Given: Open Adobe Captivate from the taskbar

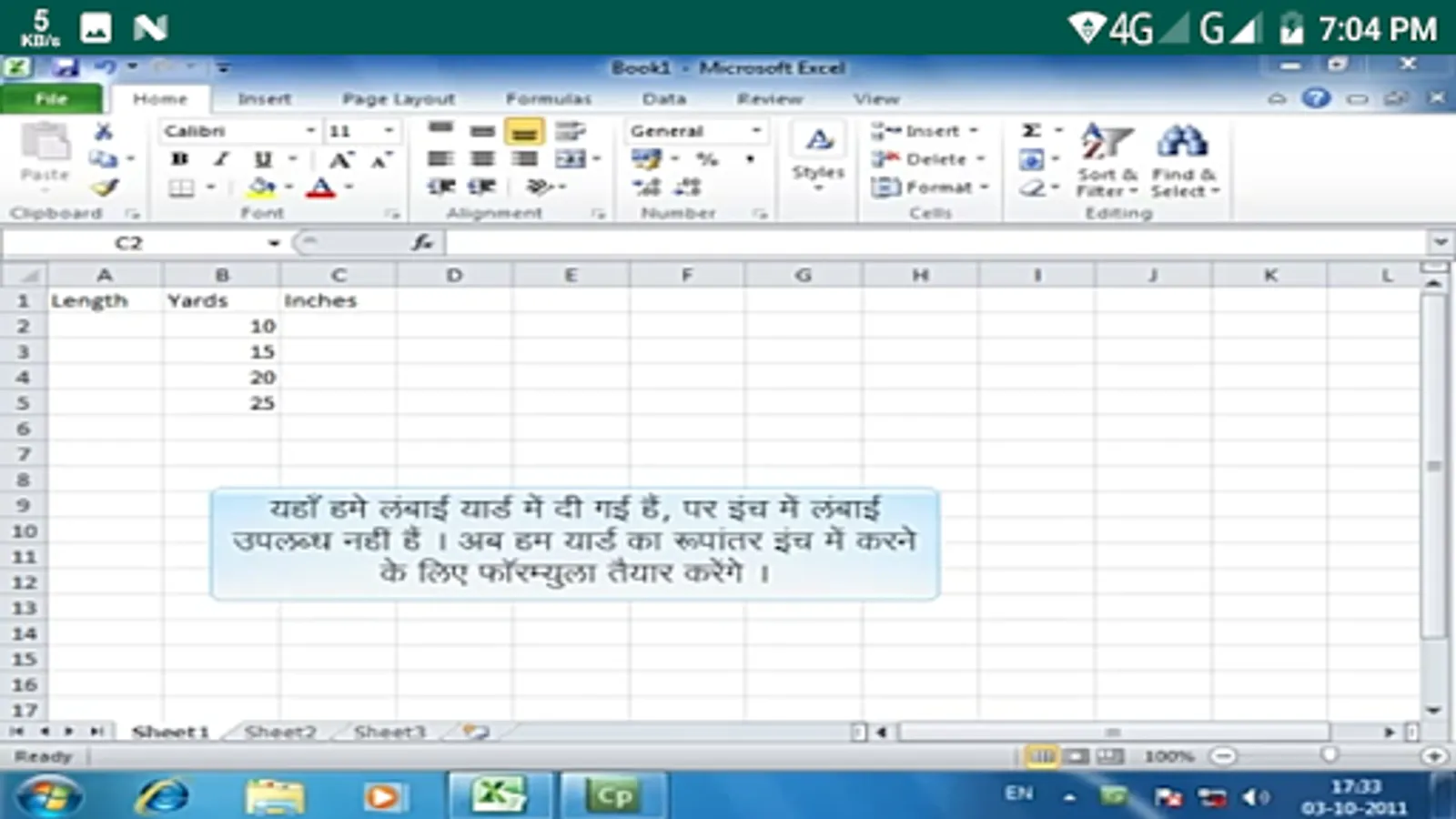Looking at the screenshot, I should pyautogui.click(x=614, y=796).
